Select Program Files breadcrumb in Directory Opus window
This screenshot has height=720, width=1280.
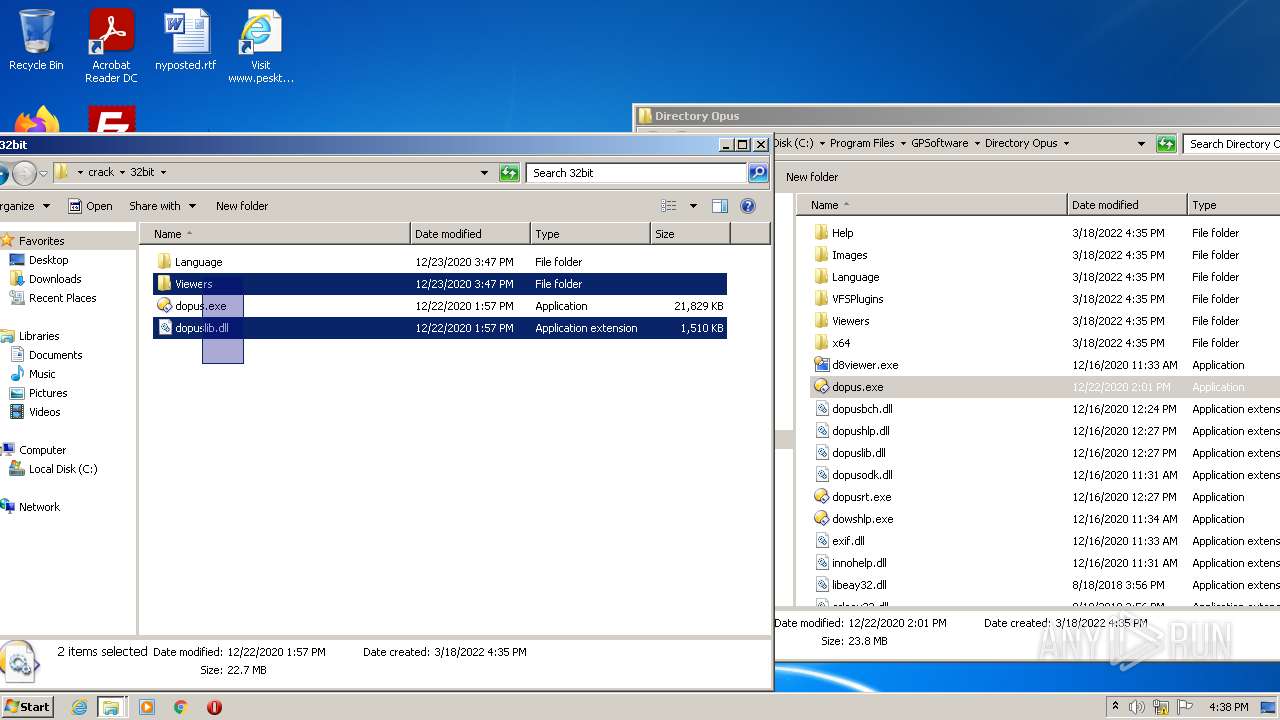pyautogui.click(x=862, y=143)
